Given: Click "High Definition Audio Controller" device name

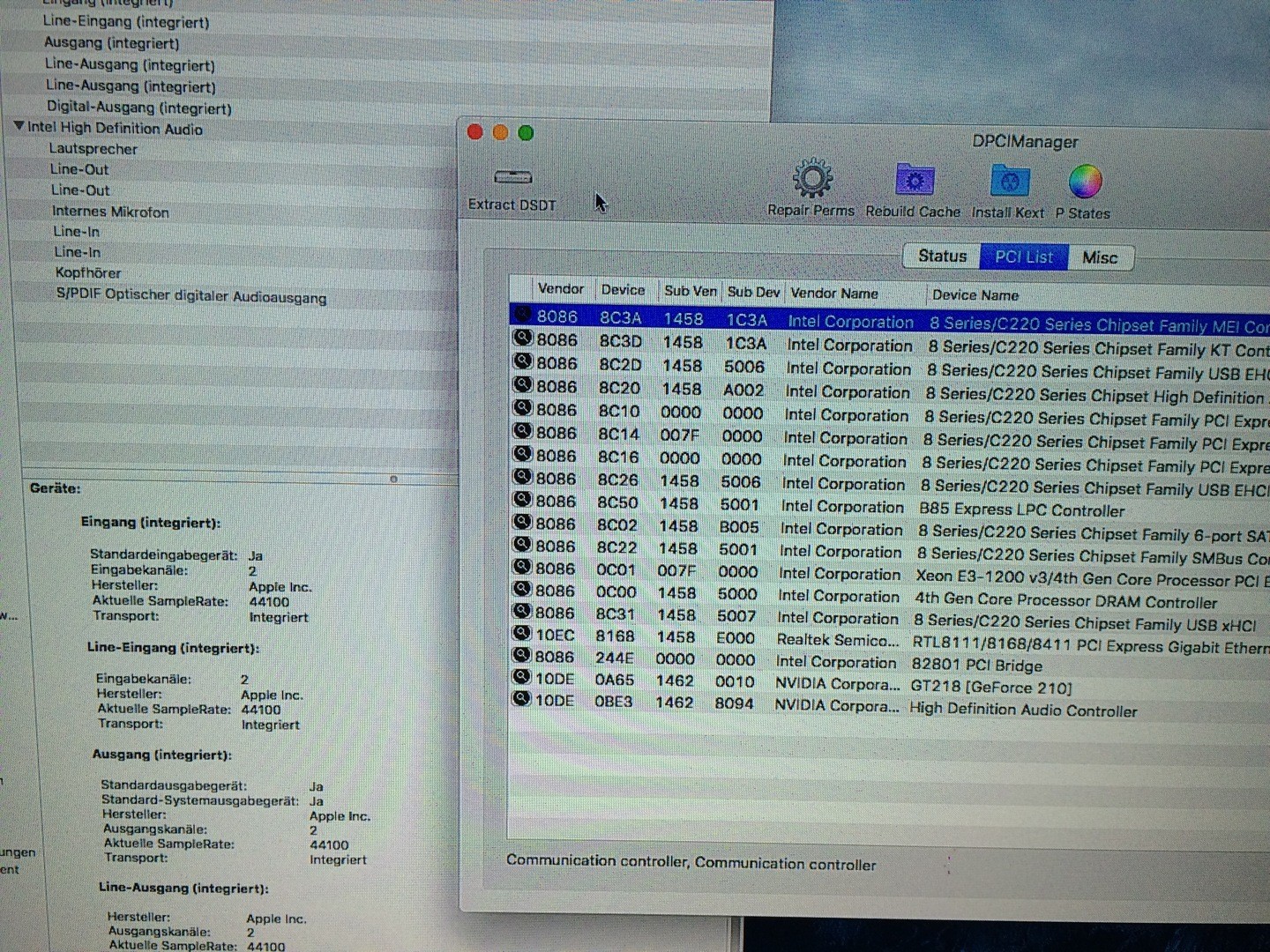Looking at the screenshot, I should pyautogui.click(x=1023, y=710).
